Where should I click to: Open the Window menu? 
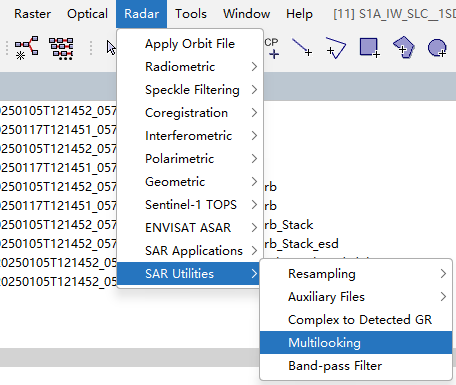click(x=246, y=14)
